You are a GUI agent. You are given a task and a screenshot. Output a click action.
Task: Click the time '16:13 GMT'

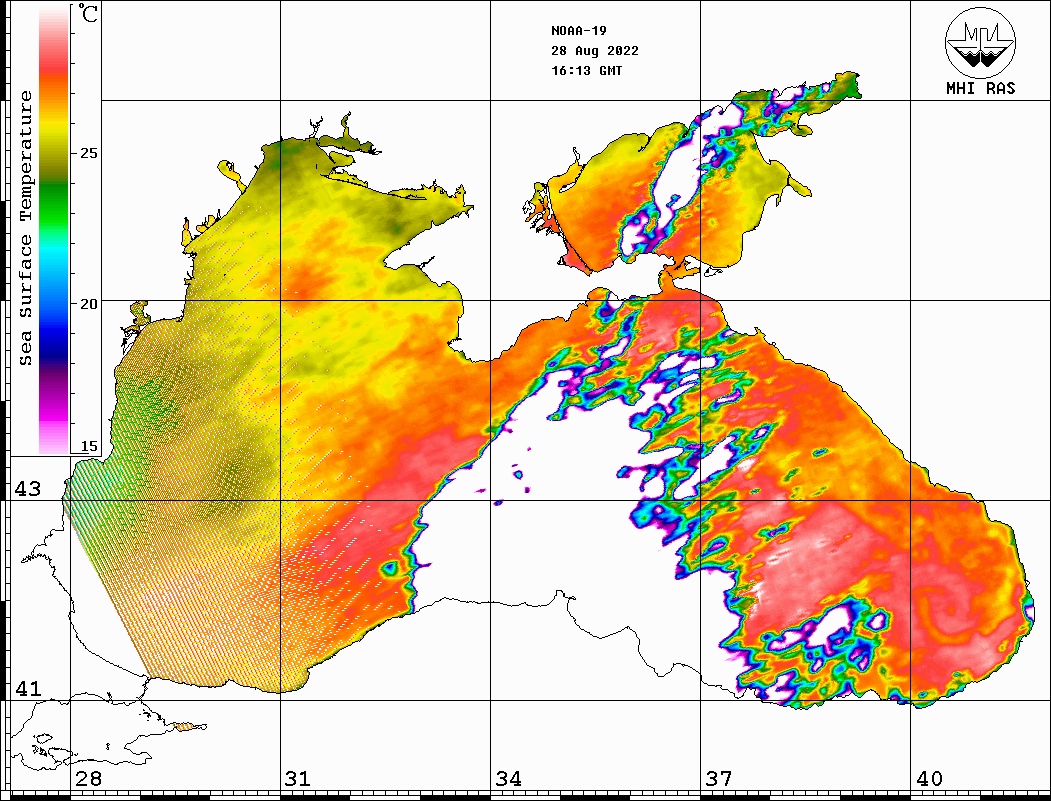(x=586, y=71)
